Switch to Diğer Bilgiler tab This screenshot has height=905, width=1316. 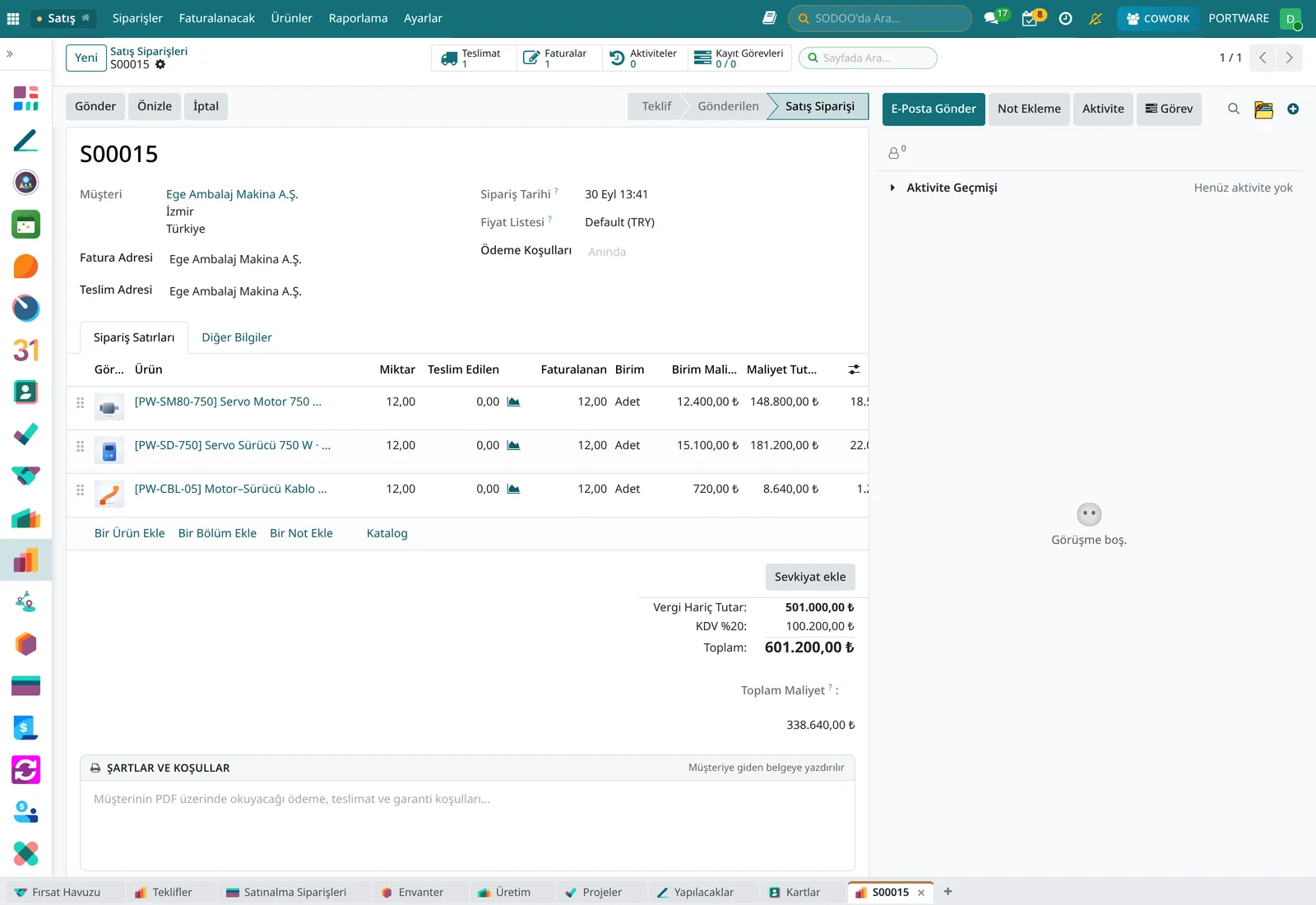tap(237, 337)
